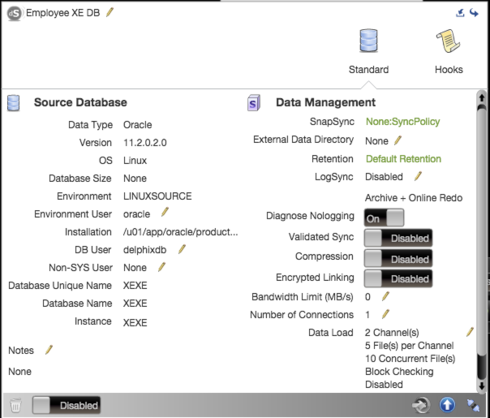Click the LINUXSOURCE environment value
The width and height of the screenshot is (490, 418).
[158, 196]
